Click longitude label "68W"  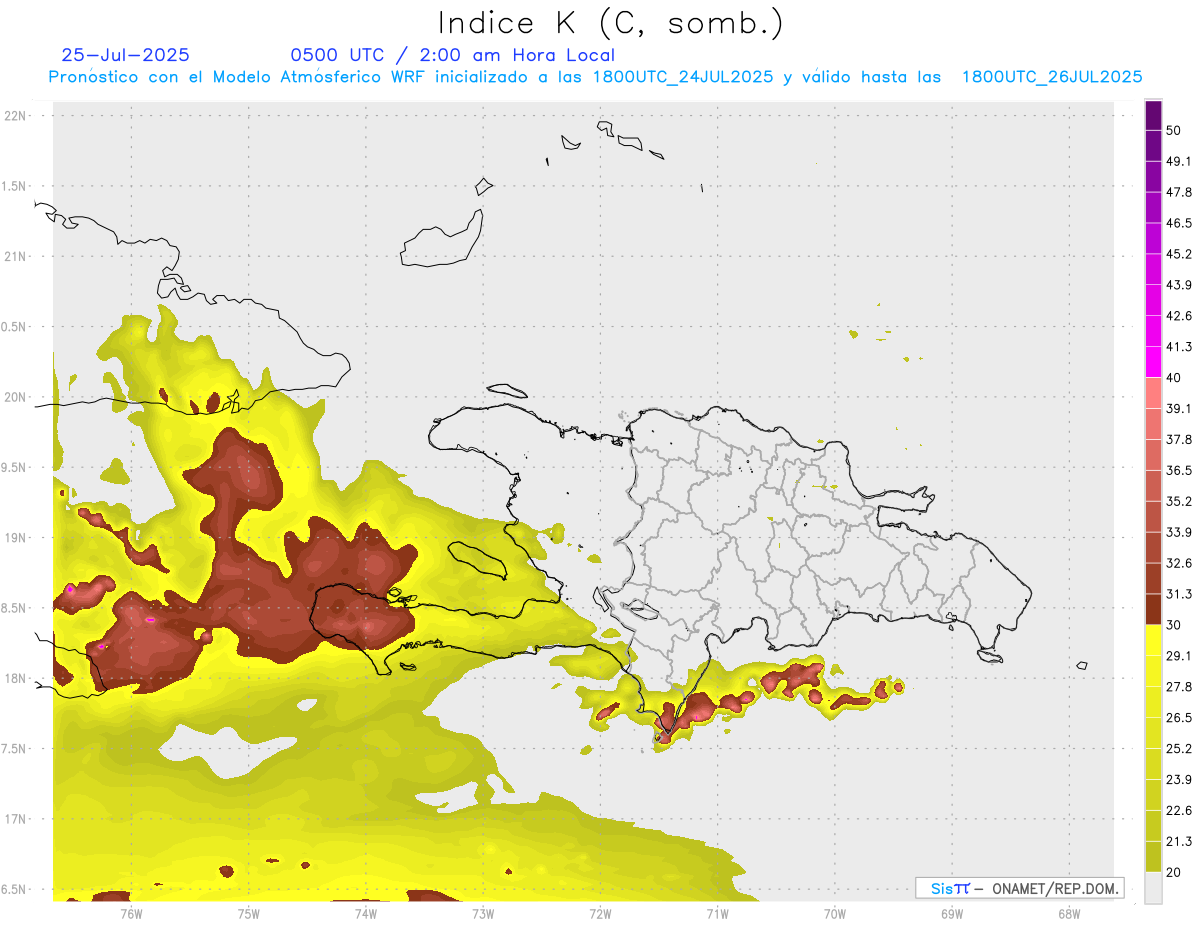pyautogui.click(x=1069, y=913)
